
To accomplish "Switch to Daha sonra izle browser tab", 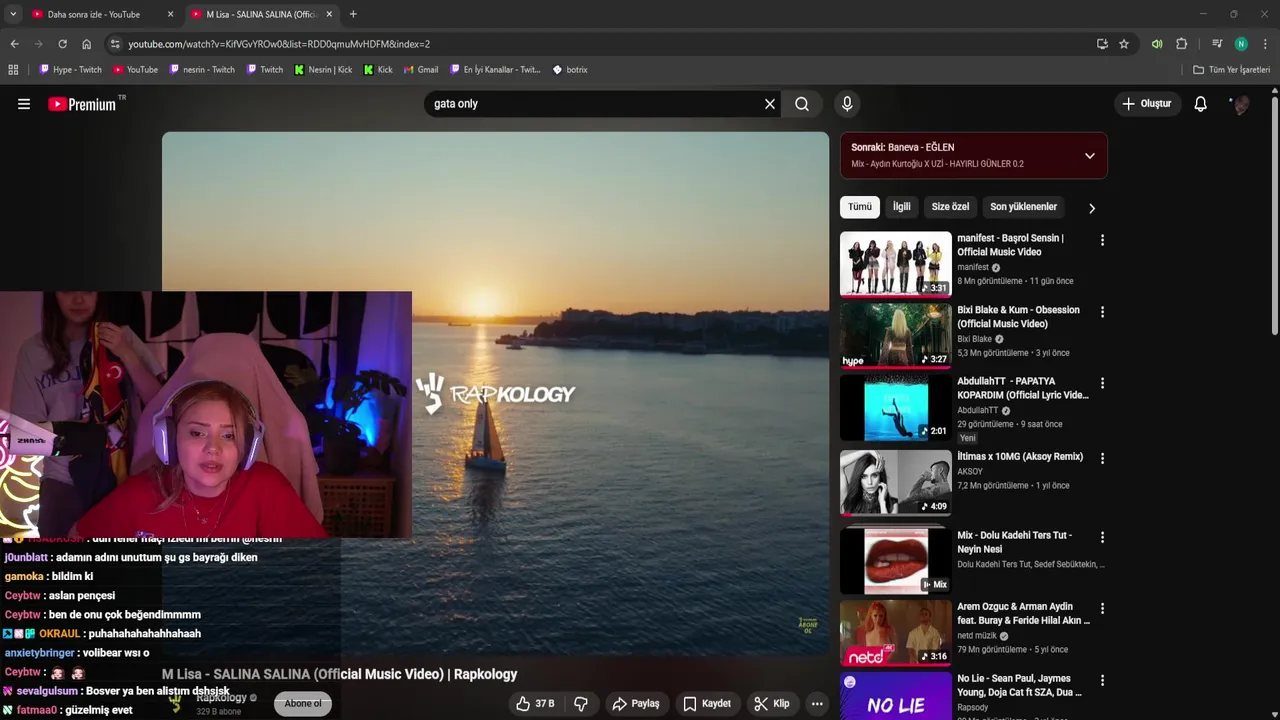I will (x=93, y=14).
